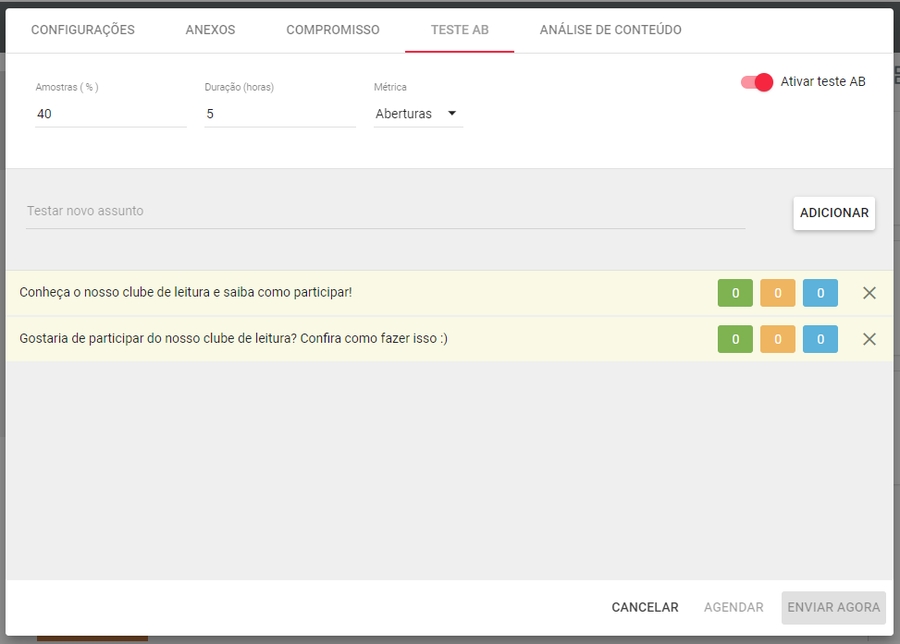This screenshot has height=644, width=900.
Task: Open the Métrica dropdown showing Aberturas
Action: 417,114
